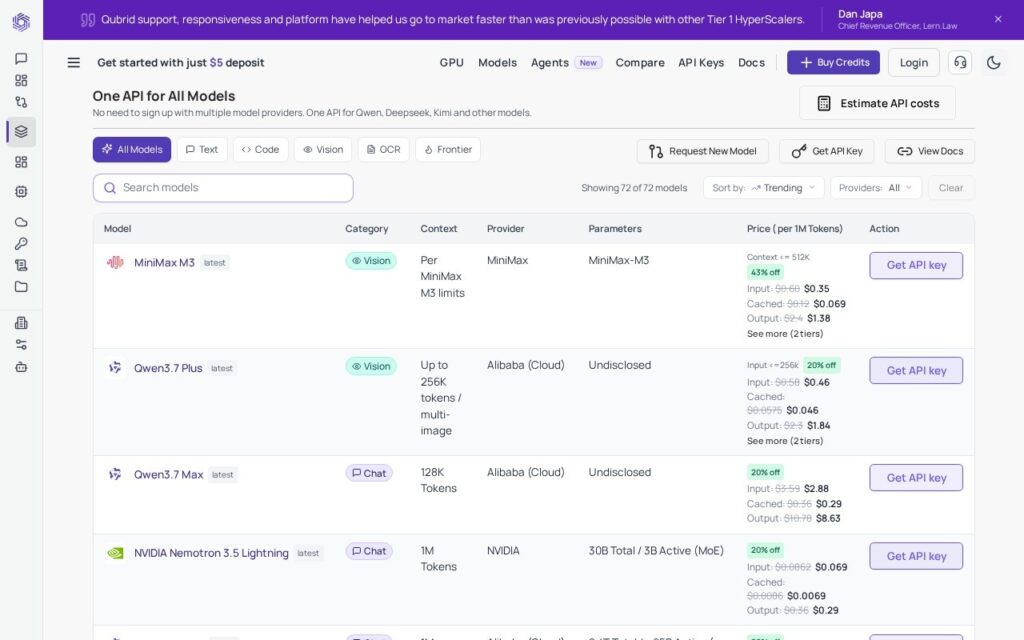
Task: Click the View Docs button
Action: tap(930, 152)
